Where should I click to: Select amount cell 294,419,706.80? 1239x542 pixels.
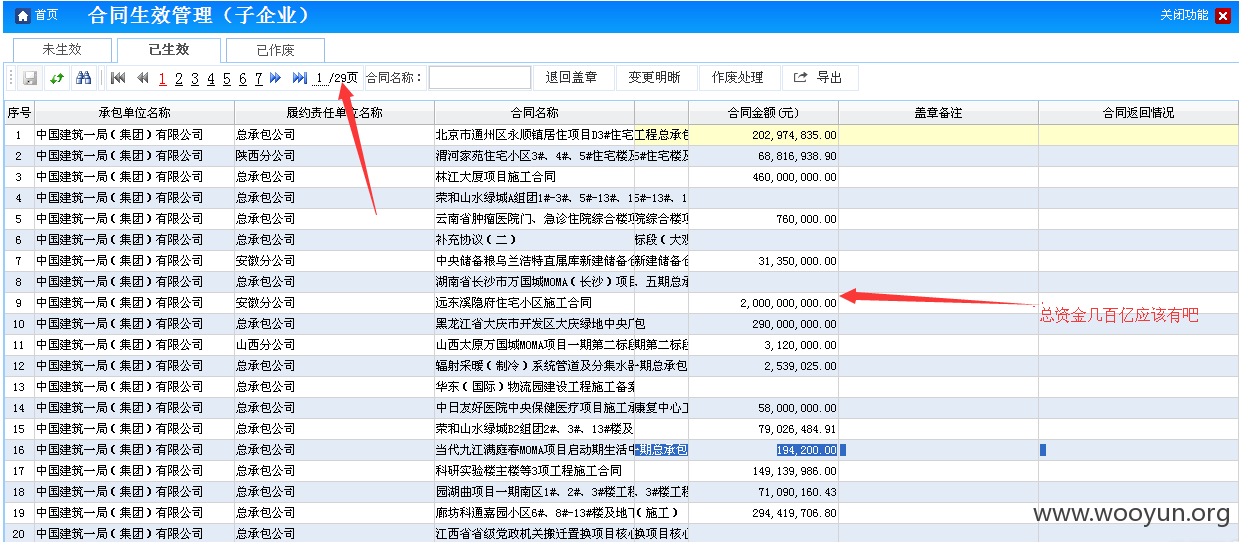point(764,512)
